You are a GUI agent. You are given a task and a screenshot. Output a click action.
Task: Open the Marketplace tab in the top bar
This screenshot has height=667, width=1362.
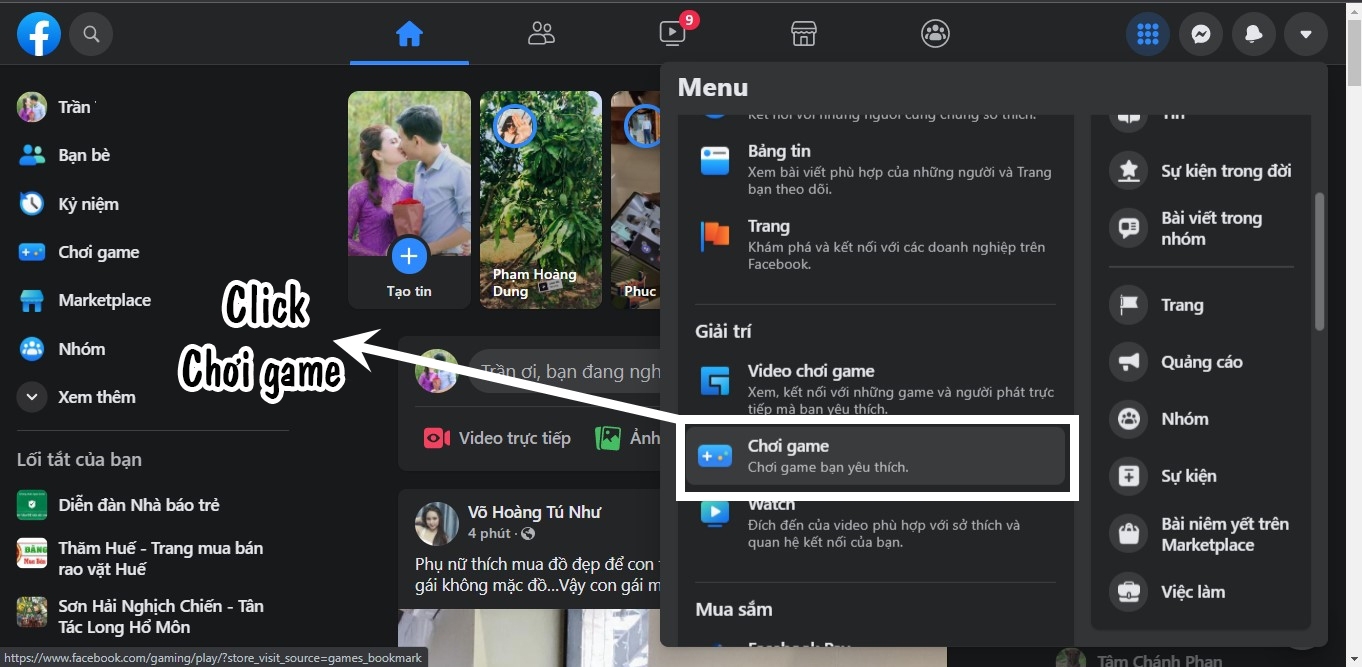(804, 34)
